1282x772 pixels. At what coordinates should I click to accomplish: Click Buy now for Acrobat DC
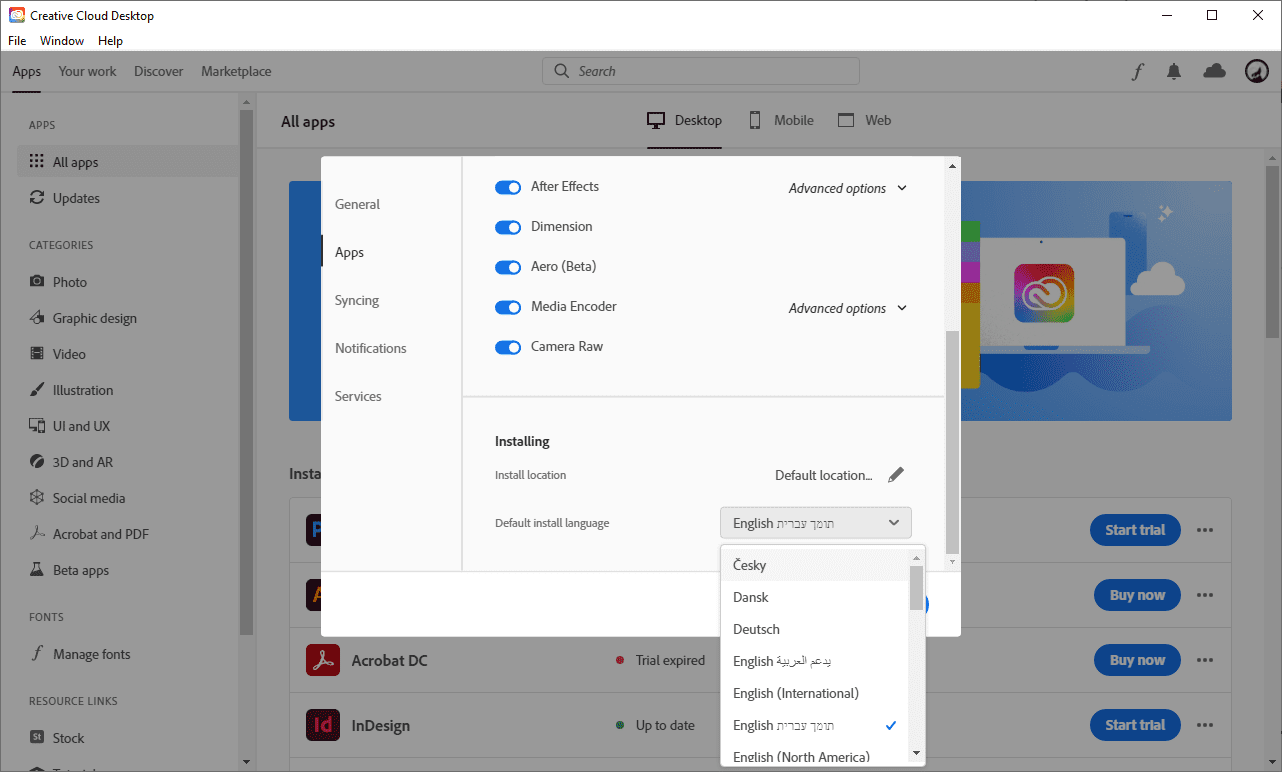click(1137, 660)
